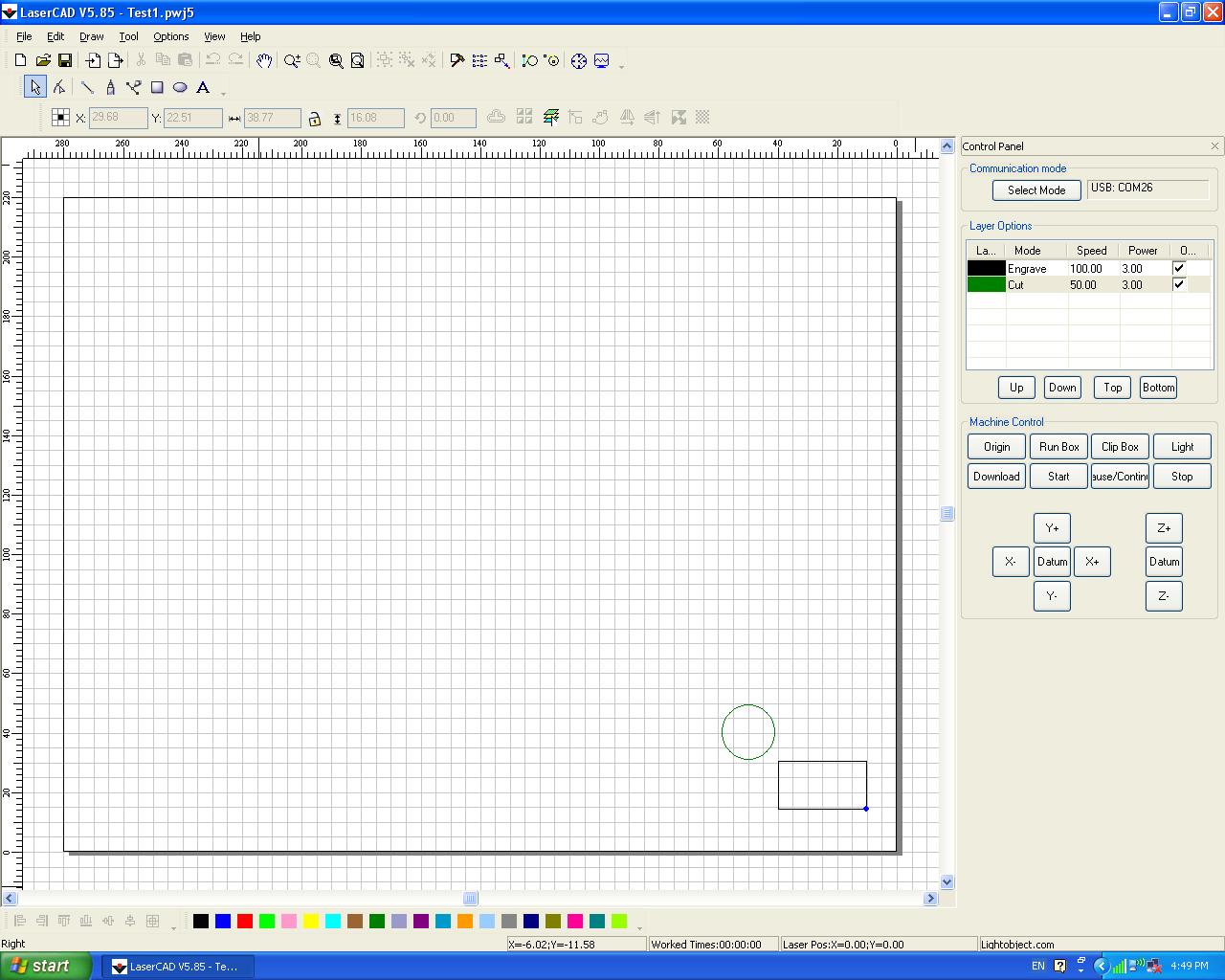Open the Draw menu
This screenshot has height=980, width=1225.
point(92,36)
